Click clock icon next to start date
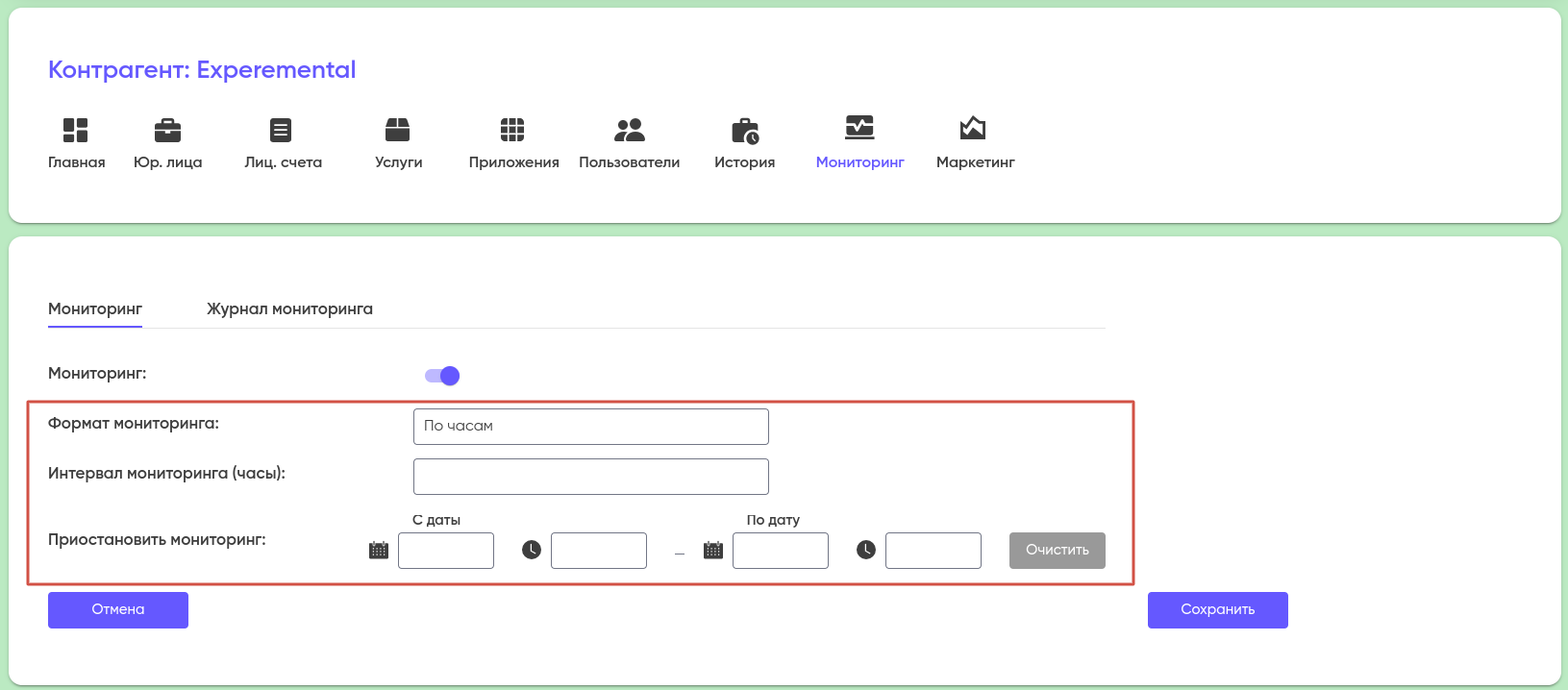1568x690 pixels. [532, 550]
